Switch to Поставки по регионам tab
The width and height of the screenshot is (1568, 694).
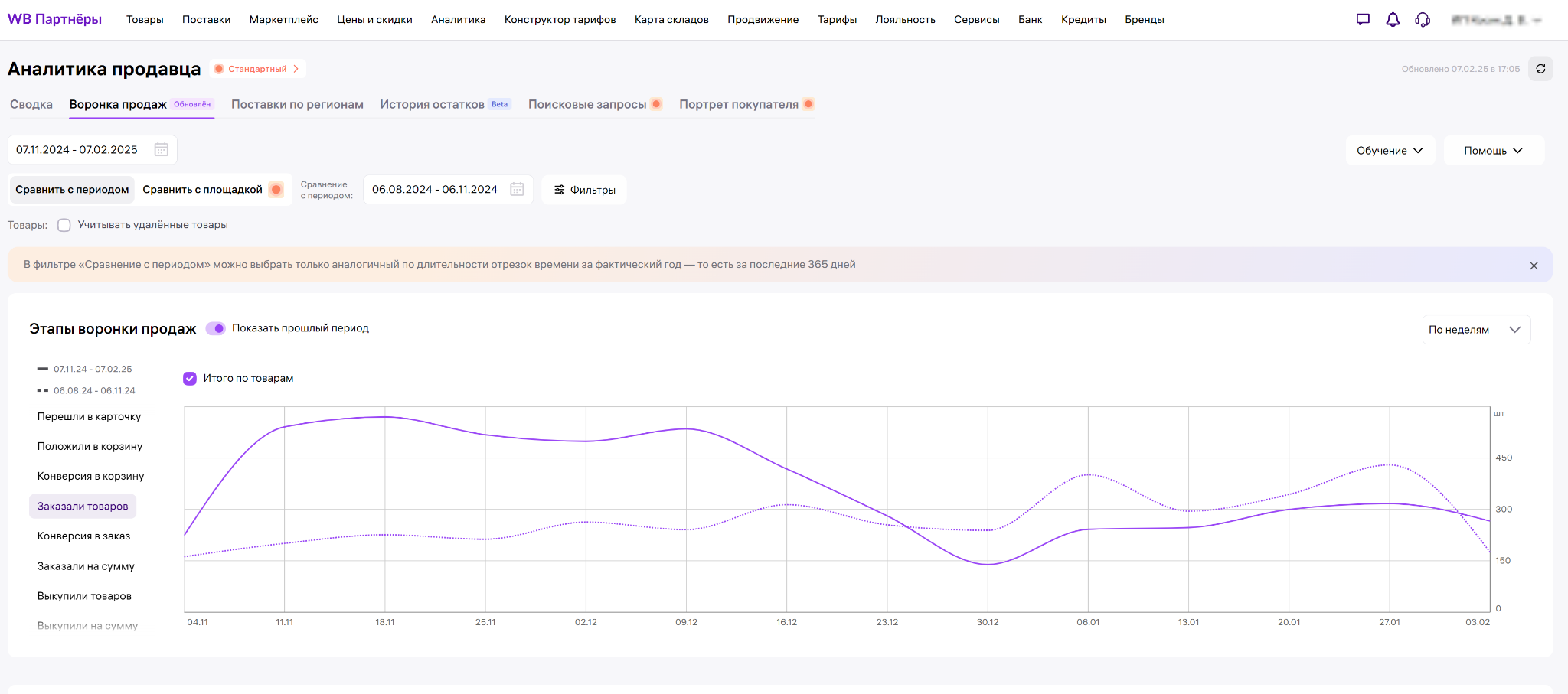click(x=297, y=105)
